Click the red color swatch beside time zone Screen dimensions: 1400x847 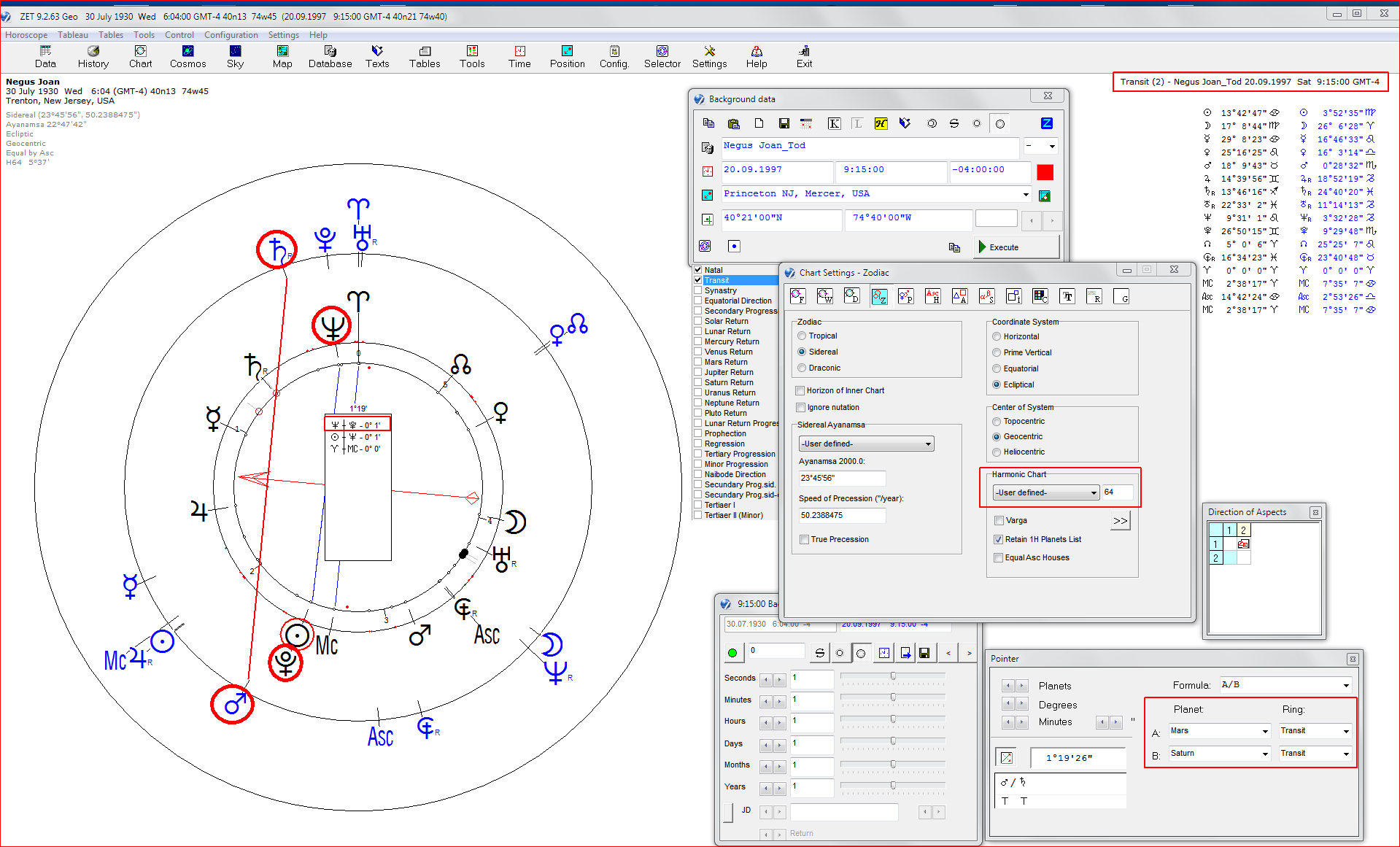pos(1045,172)
